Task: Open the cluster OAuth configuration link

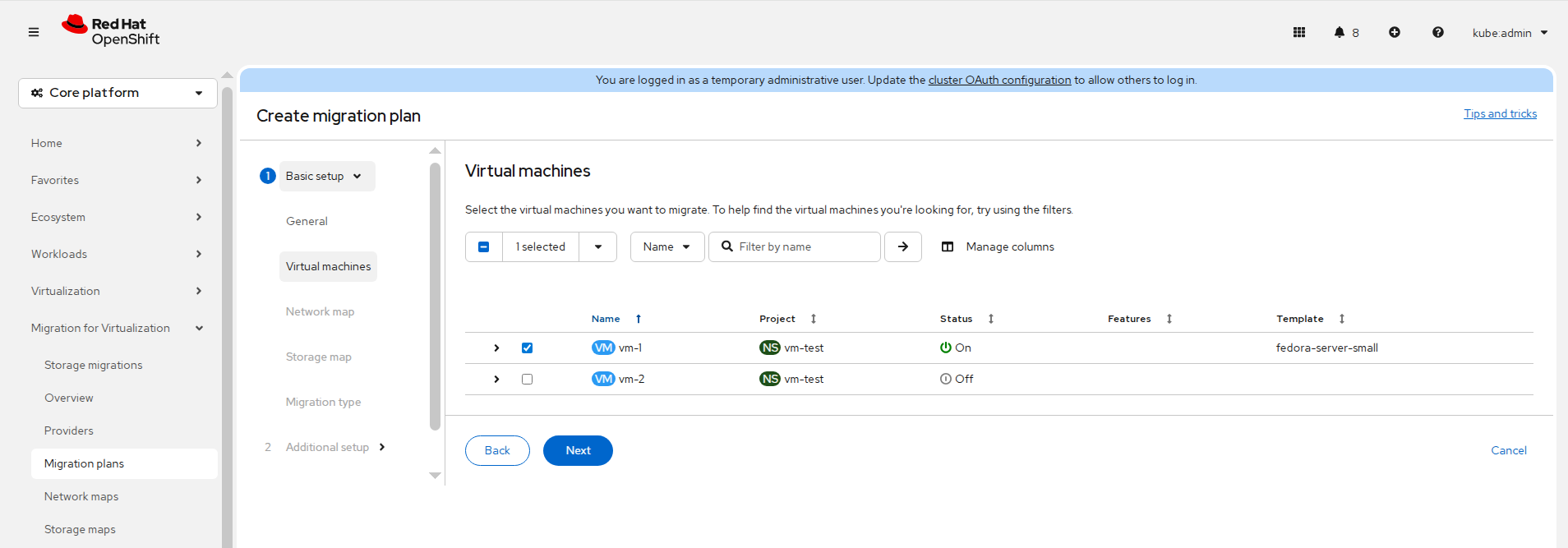Action: 999,80
